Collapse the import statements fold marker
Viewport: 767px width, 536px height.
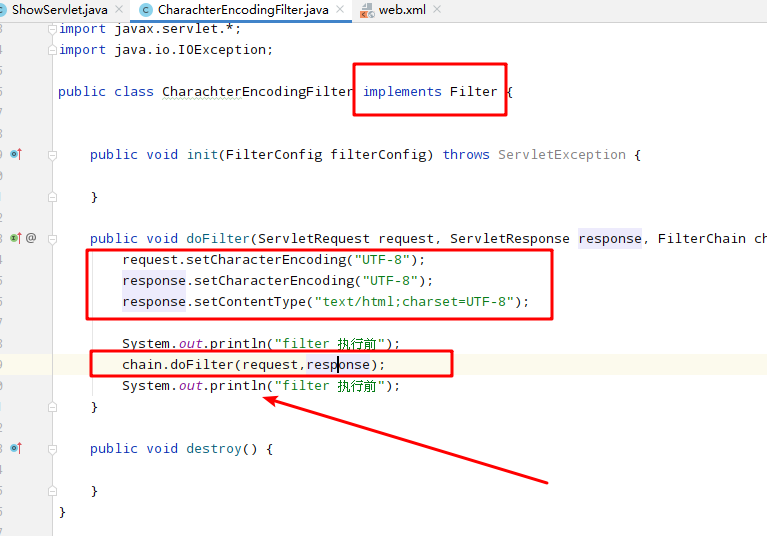click(x=52, y=29)
